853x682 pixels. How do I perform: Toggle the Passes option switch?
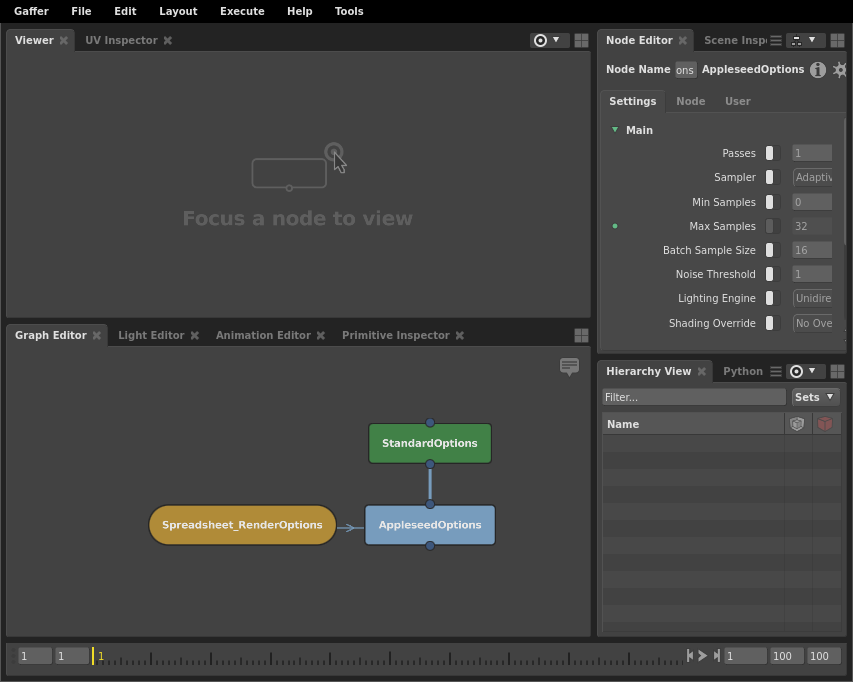pos(773,153)
